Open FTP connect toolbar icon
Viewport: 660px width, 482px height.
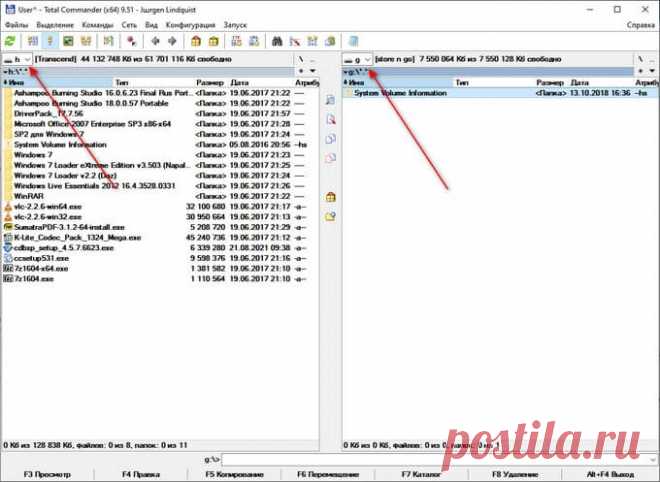pos(237,41)
